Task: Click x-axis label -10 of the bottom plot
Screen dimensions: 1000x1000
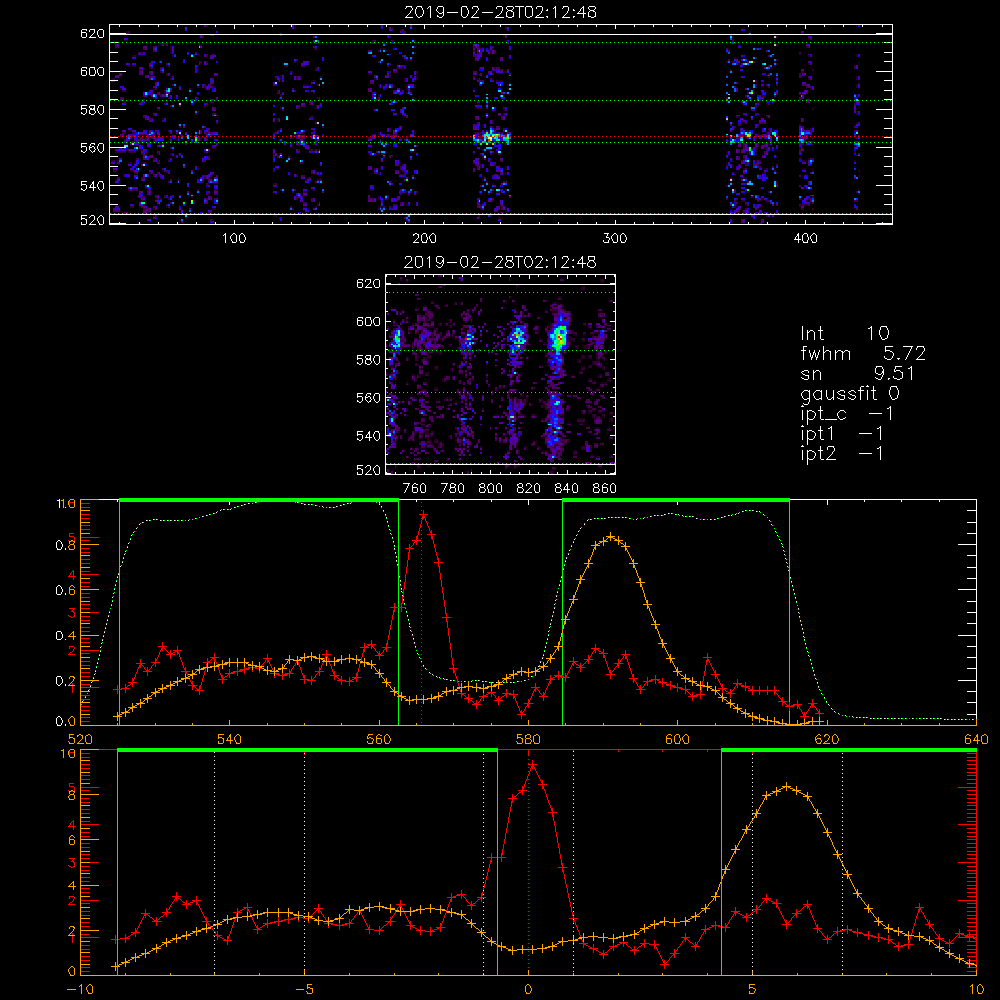Action: (x=80, y=990)
